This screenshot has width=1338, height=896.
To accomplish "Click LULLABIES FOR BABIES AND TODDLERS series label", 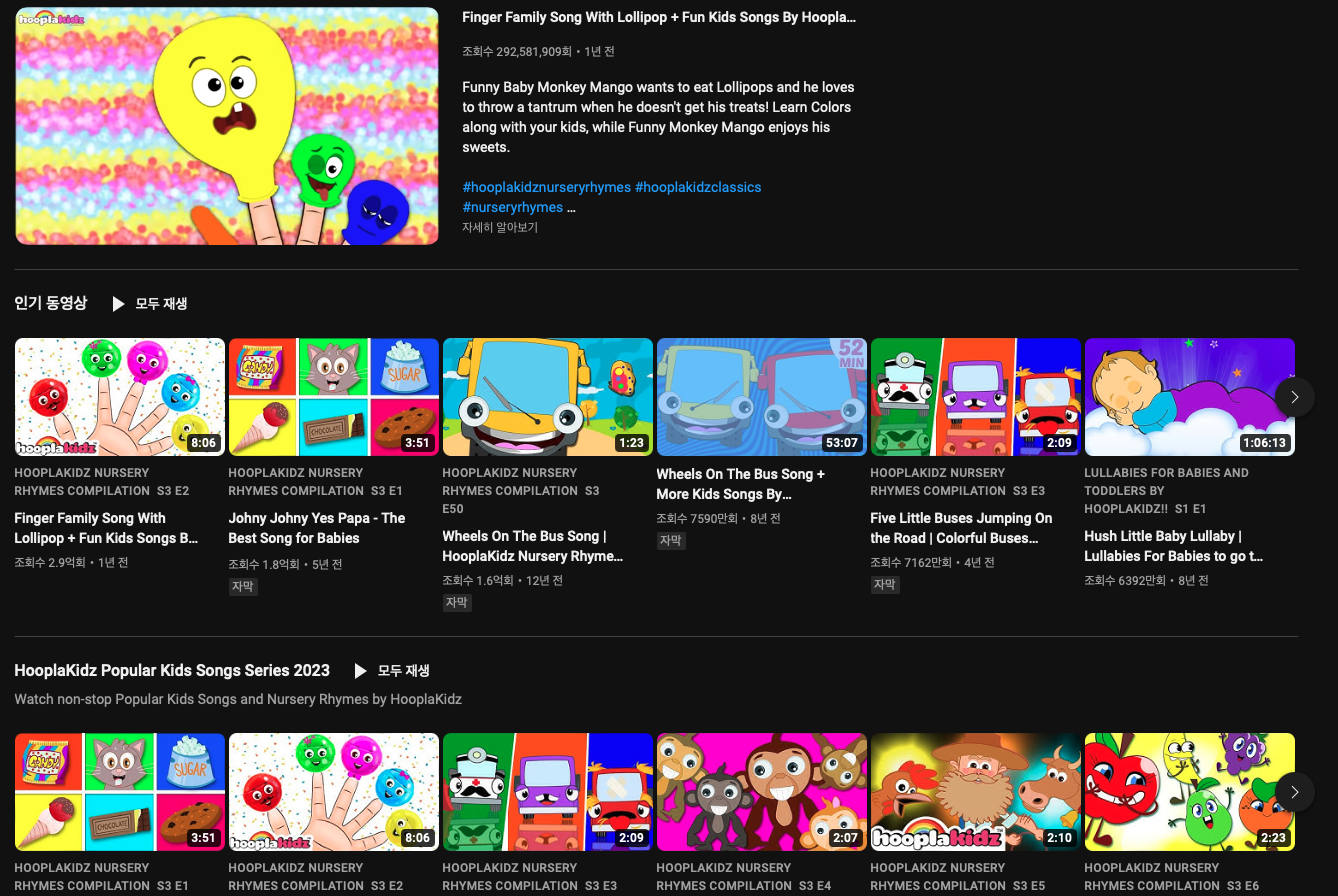I will [1166, 491].
